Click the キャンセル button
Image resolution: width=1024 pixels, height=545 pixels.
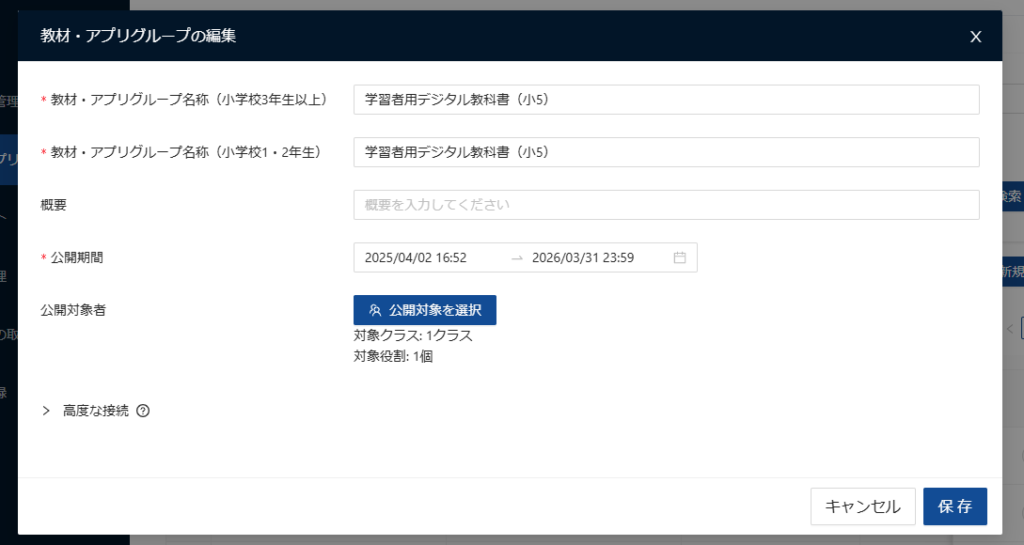coord(863,506)
